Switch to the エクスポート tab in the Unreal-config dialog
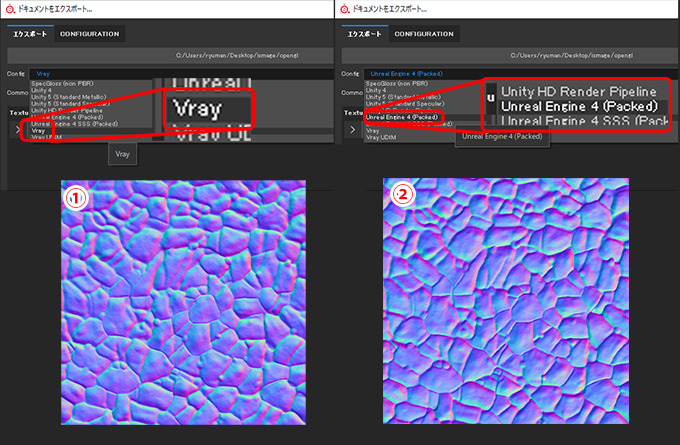 (364, 34)
